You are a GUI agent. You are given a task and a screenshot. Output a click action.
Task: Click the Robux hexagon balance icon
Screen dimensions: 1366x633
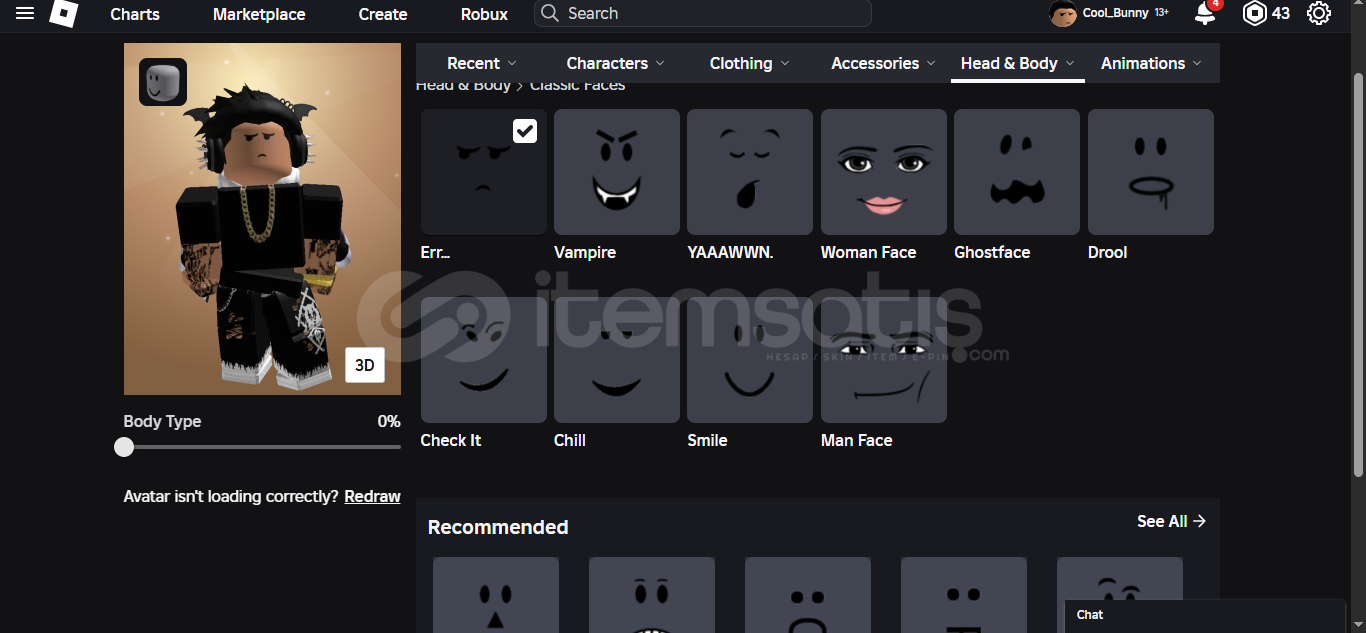click(x=1254, y=13)
